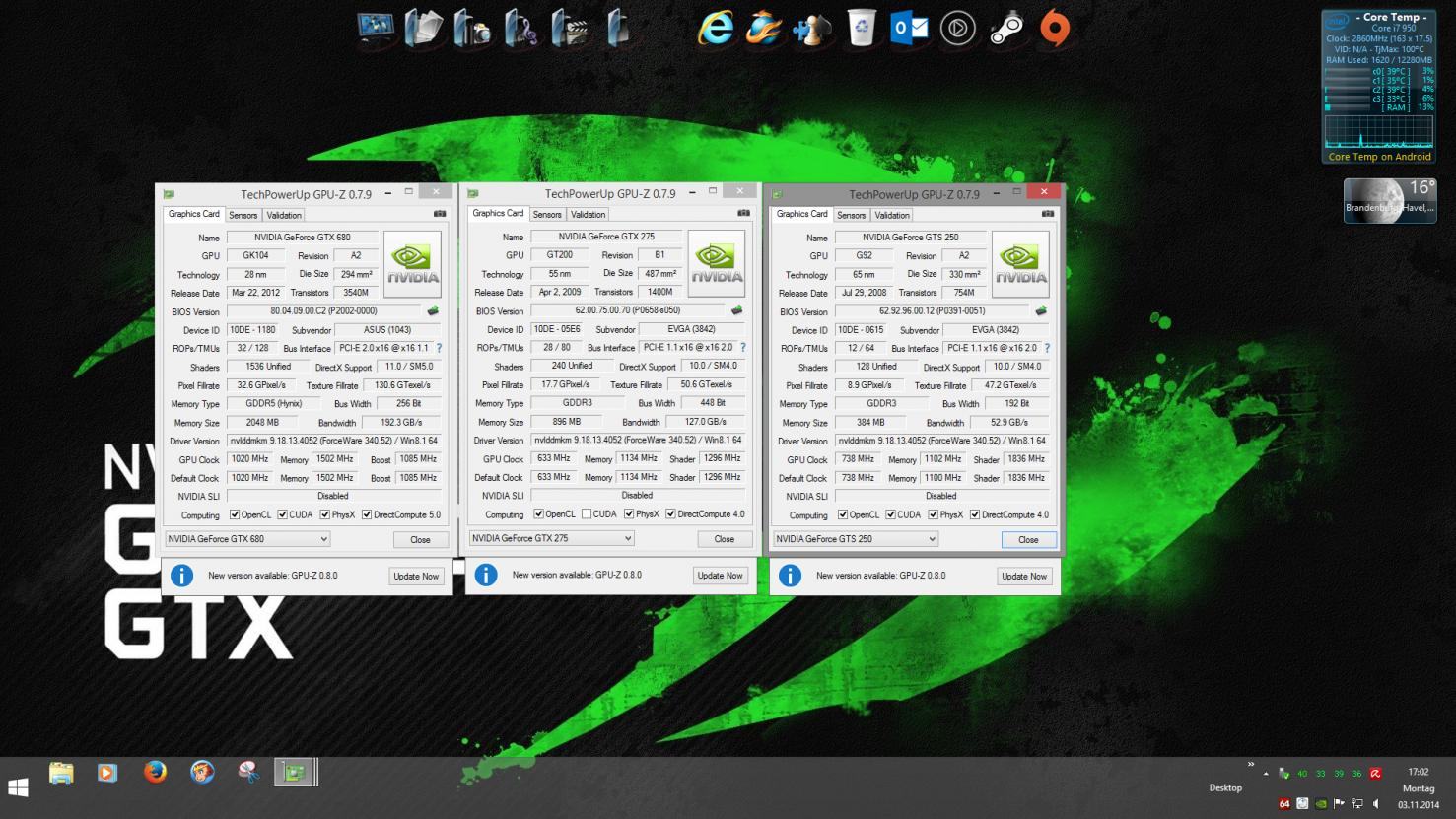This screenshot has width=1456, height=819.
Task: Toggle PhysX checkbox in the GTX 680 window
Action: [x=324, y=514]
